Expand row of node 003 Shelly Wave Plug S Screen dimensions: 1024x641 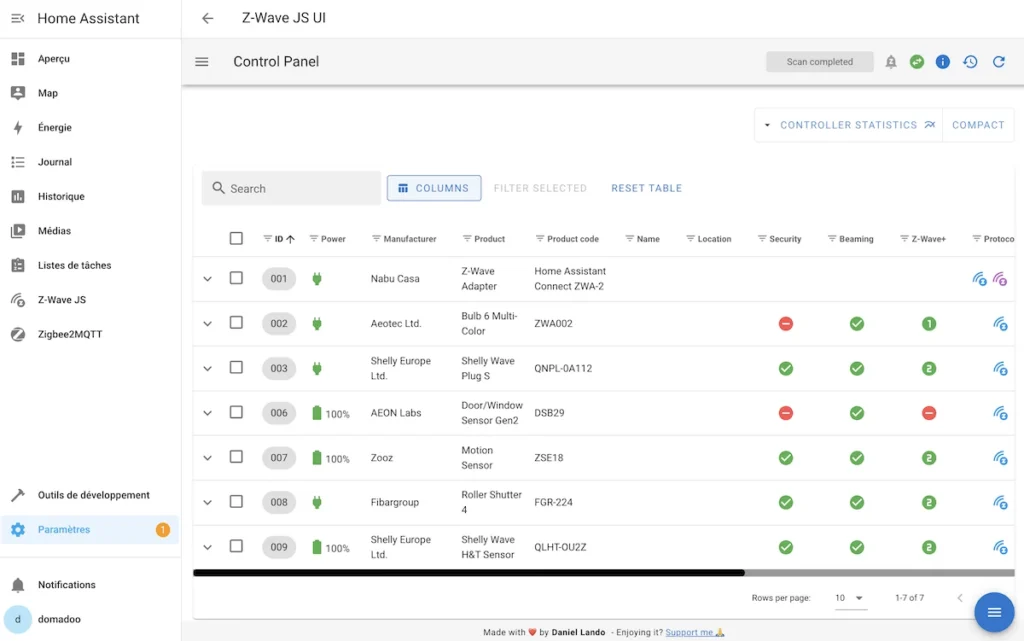pos(208,369)
